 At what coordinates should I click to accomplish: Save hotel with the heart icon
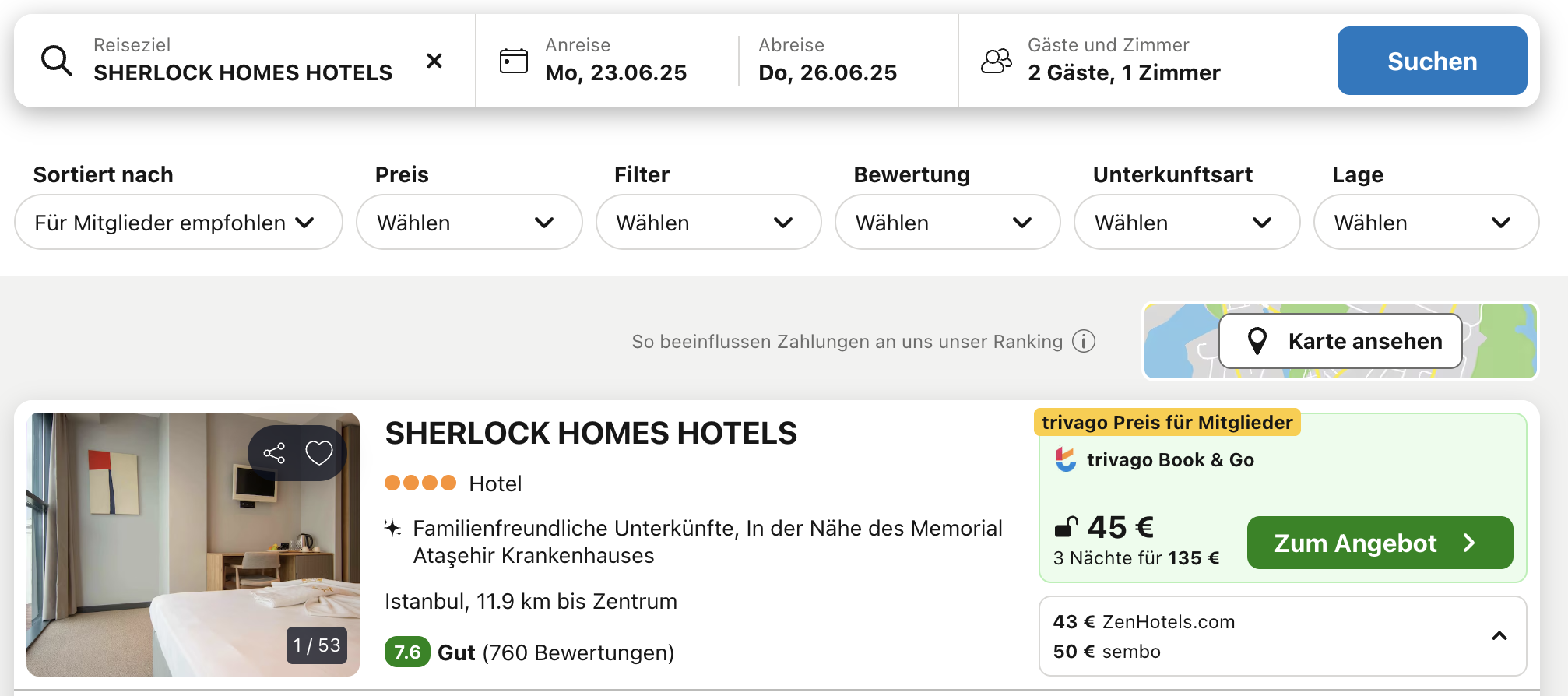pyautogui.click(x=319, y=453)
